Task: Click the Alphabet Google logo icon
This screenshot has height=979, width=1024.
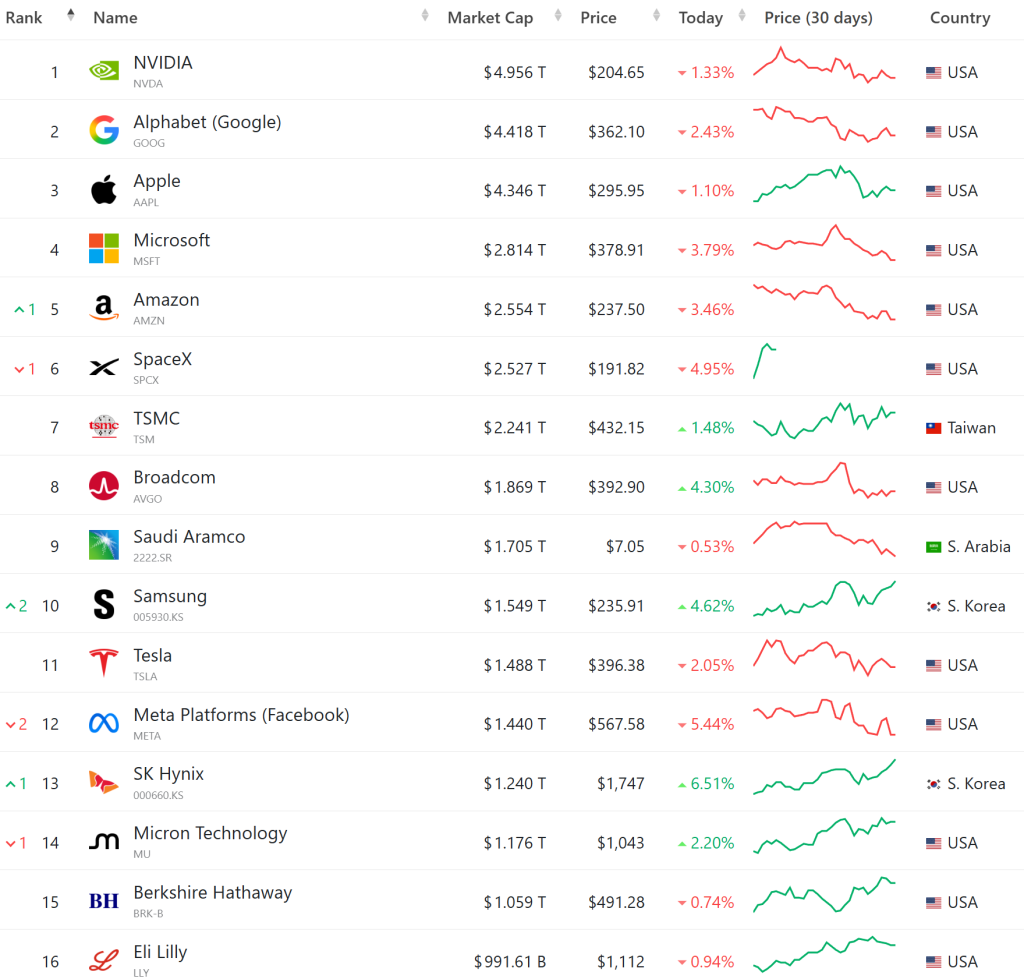Action: click(104, 130)
